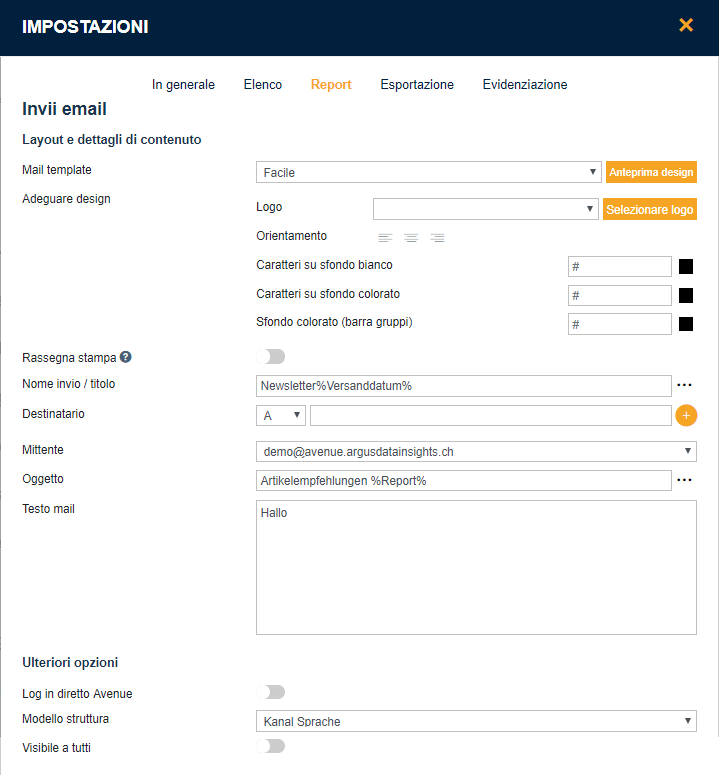
Task: Close the Impostazioni dialog with the X
Action: [x=686, y=25]
